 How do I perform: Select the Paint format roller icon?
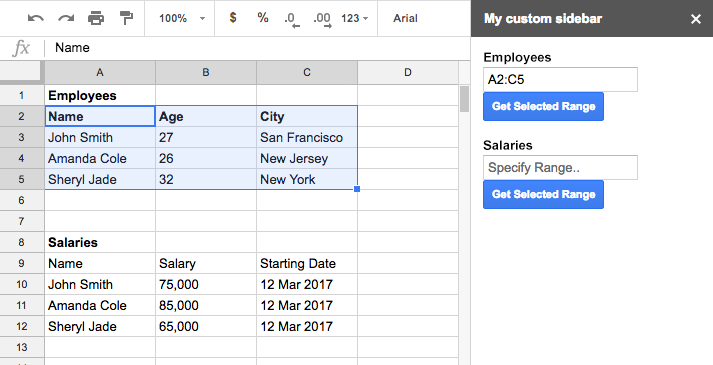pos(126,18)
